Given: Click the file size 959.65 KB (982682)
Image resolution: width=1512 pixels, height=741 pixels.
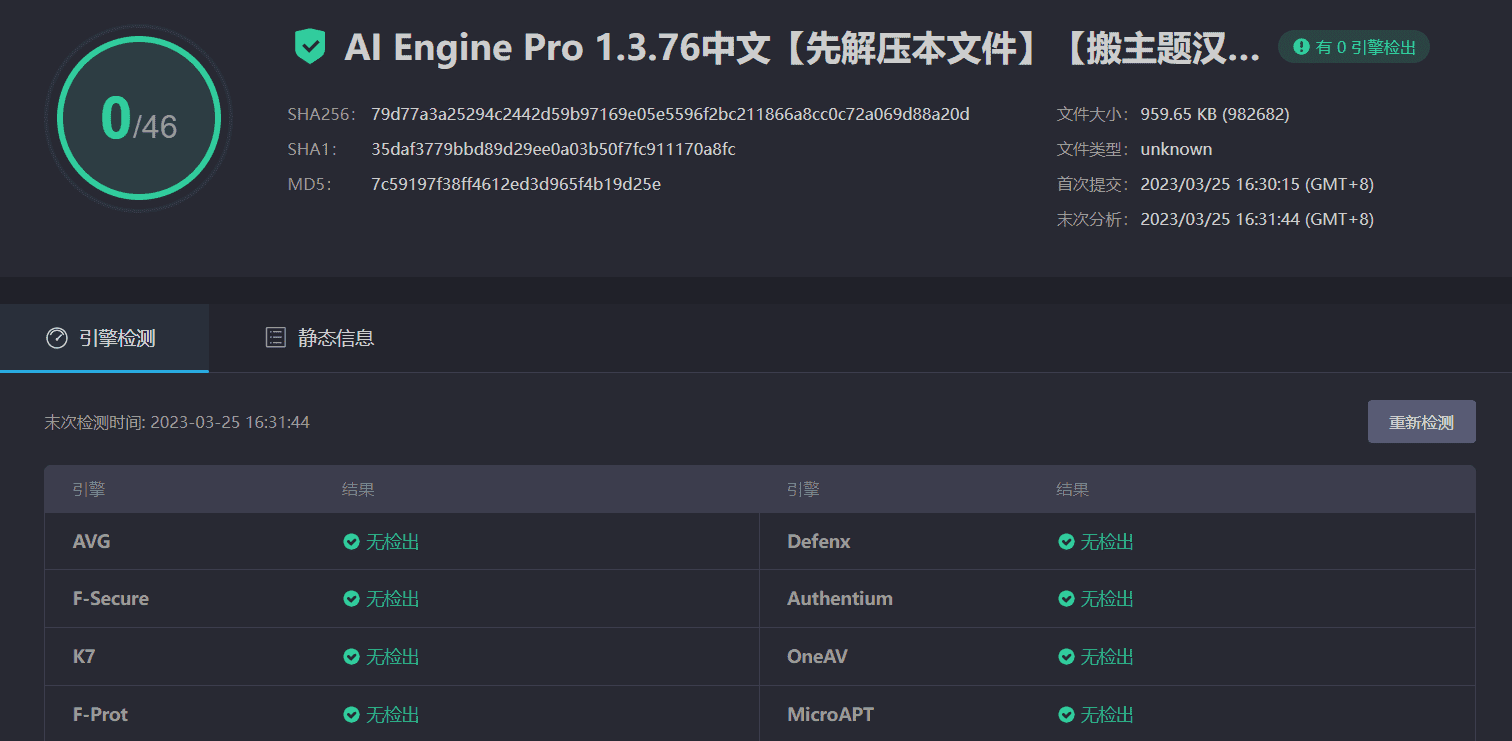Looking at the screenshot, I should (1215, 114).
